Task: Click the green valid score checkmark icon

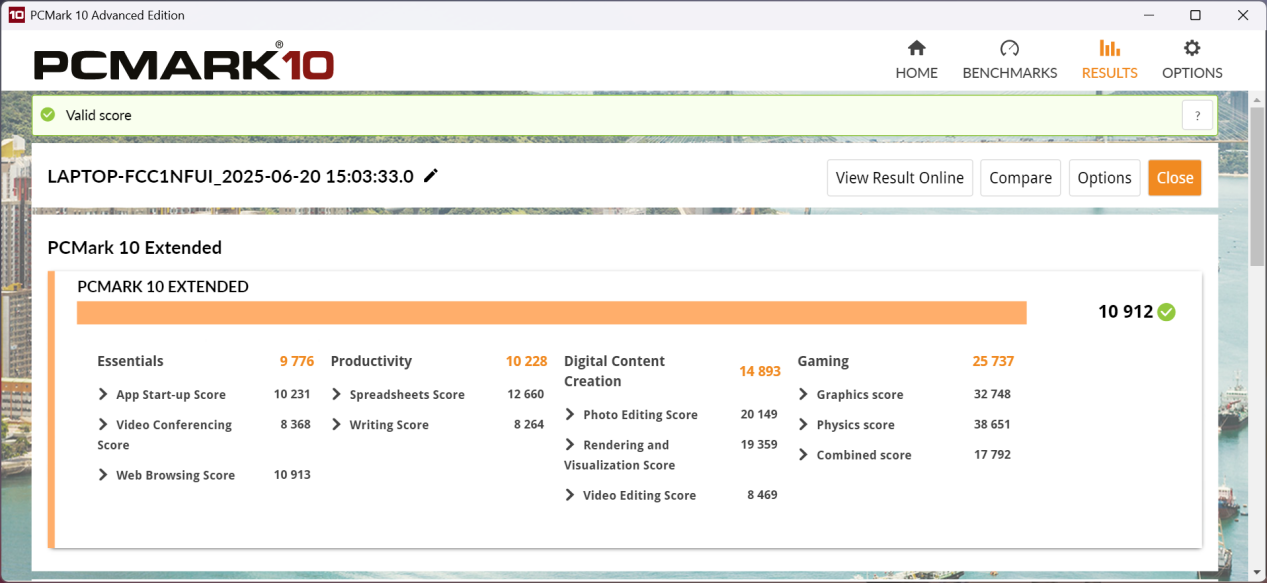Action: pos(47,115)
